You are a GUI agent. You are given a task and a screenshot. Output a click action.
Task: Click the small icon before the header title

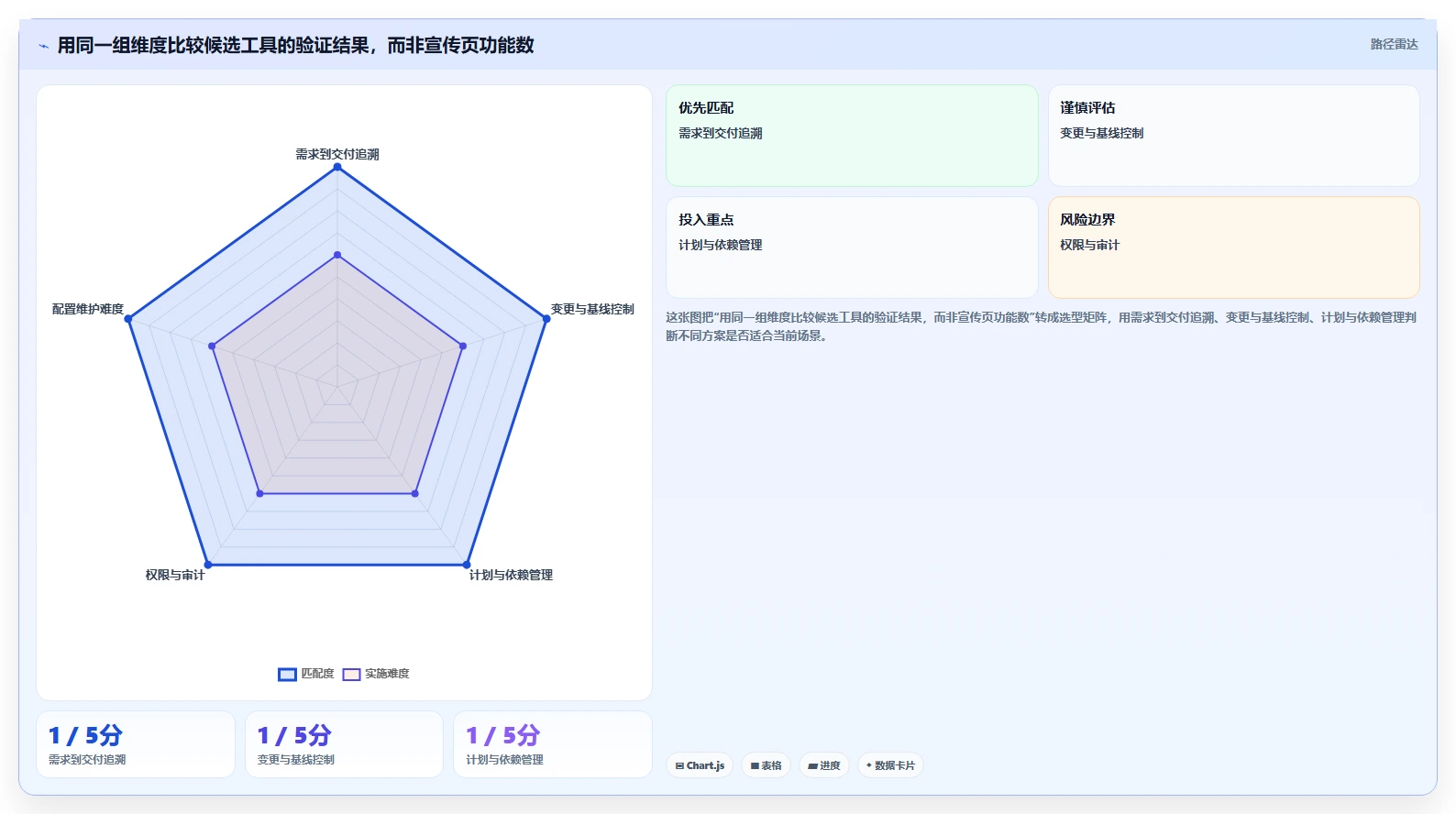(x=43, y=46)
